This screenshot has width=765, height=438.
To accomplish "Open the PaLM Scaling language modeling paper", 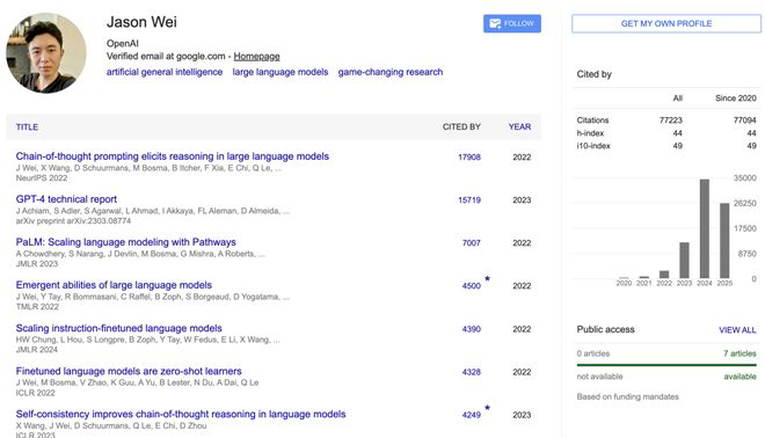I will click(126, 242).
